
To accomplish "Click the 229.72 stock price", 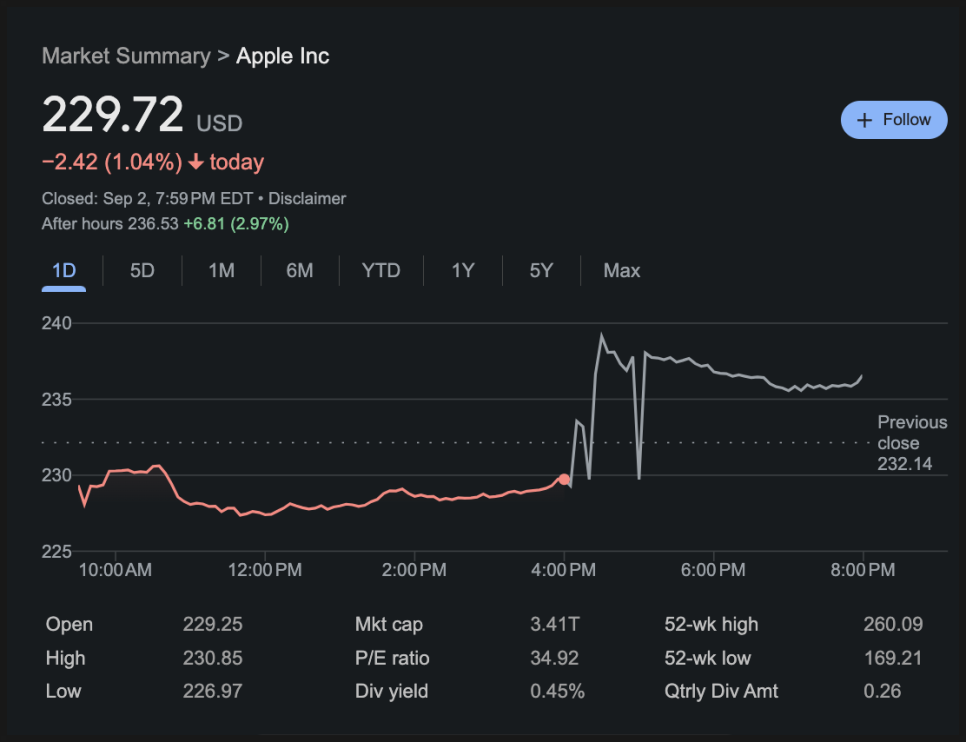I will (113, 114).
